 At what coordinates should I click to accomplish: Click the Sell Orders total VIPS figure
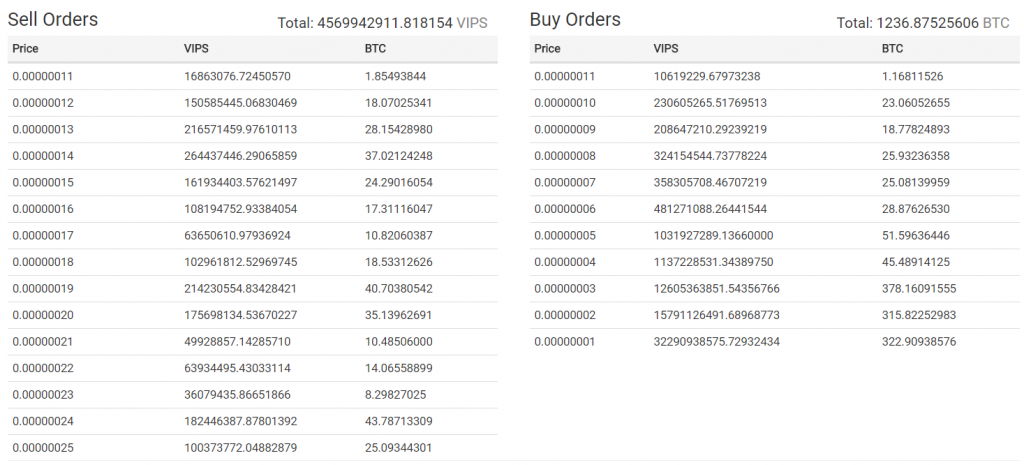[x=385, y=23]
